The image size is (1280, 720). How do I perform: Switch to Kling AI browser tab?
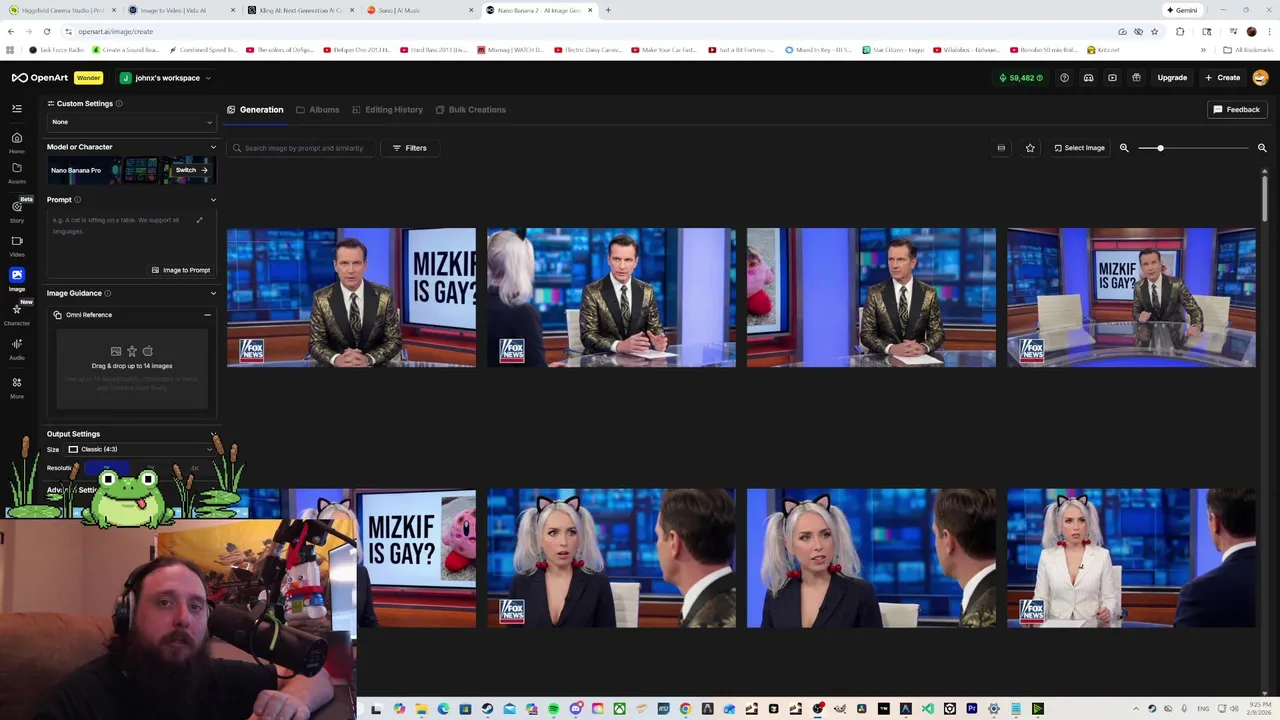click(x=300, y=10)
